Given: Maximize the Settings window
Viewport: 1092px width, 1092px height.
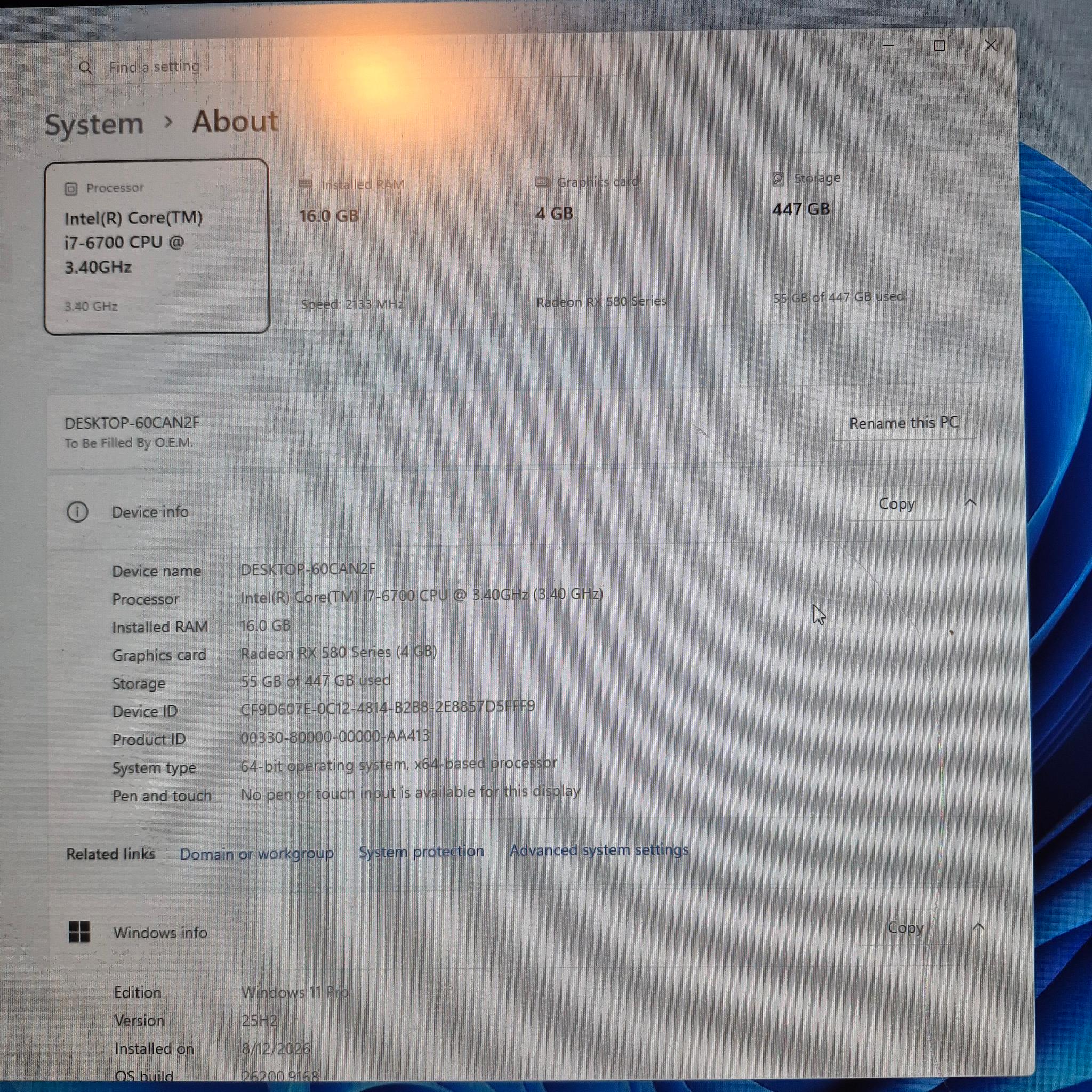Looking at the screenshot, I should (940, 45).
